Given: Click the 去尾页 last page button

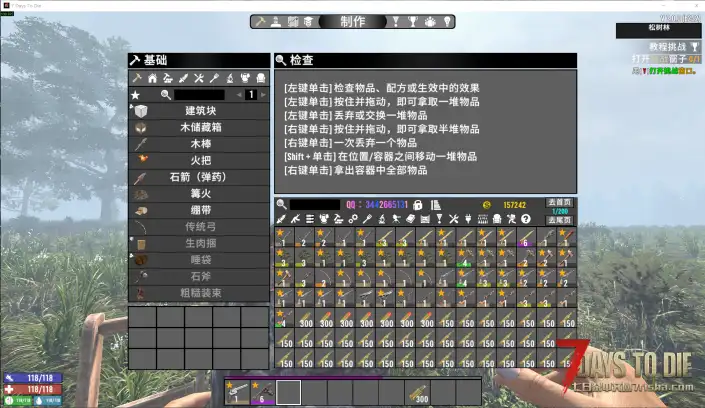Looking at the screenshot, I should 559,220.
